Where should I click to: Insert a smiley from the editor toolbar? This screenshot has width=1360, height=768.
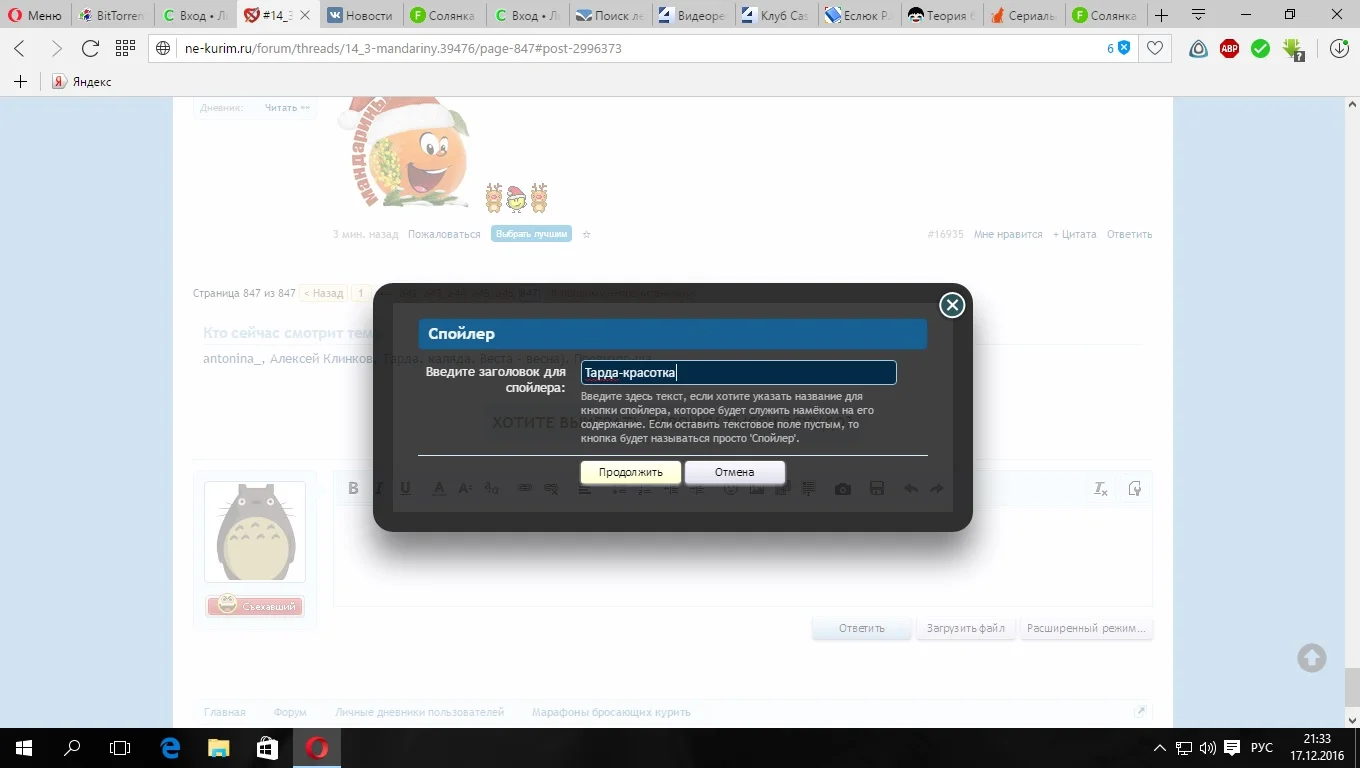[x=732, y=488]
